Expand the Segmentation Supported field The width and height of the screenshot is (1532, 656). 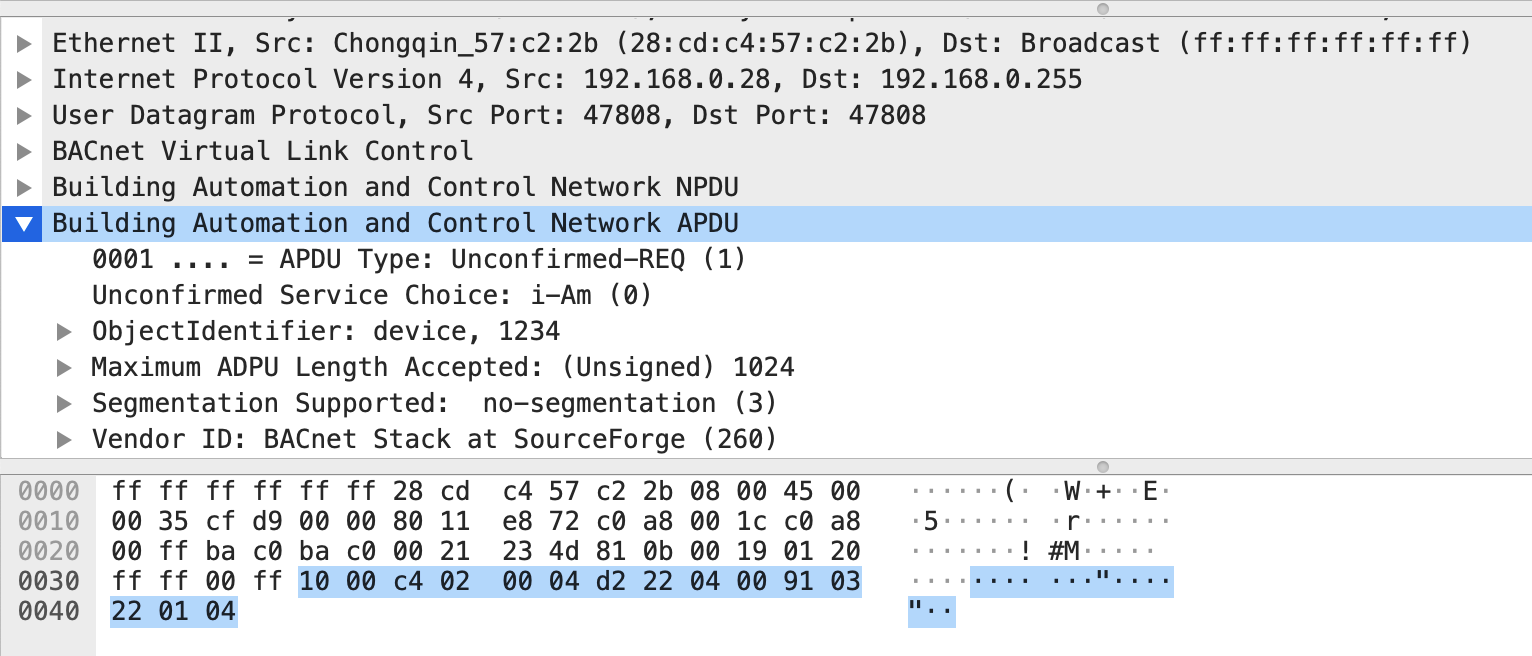click(64, 403)
